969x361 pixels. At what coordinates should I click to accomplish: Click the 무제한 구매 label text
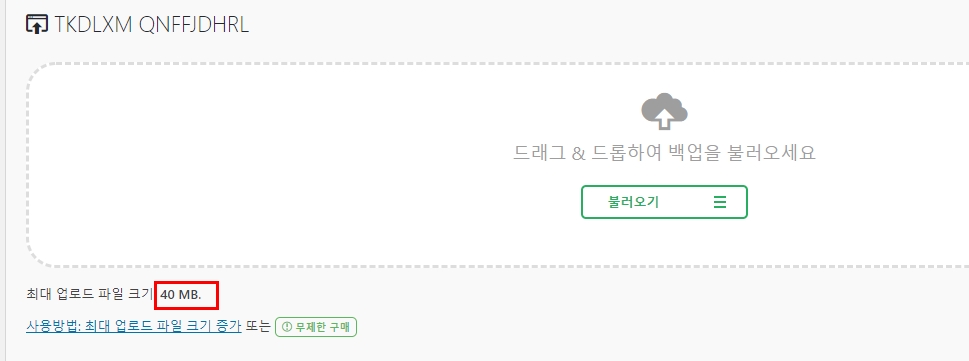pos(323,327)
